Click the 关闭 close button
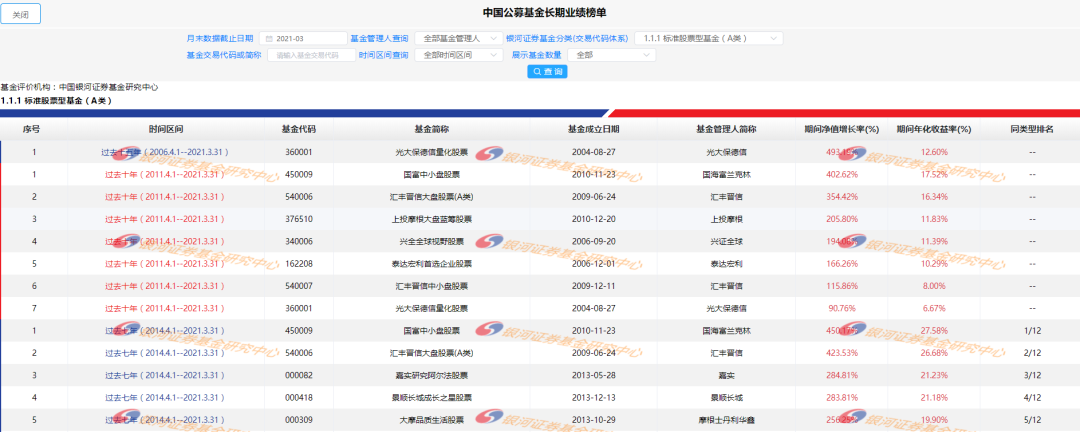 click(x=21, y=14)
